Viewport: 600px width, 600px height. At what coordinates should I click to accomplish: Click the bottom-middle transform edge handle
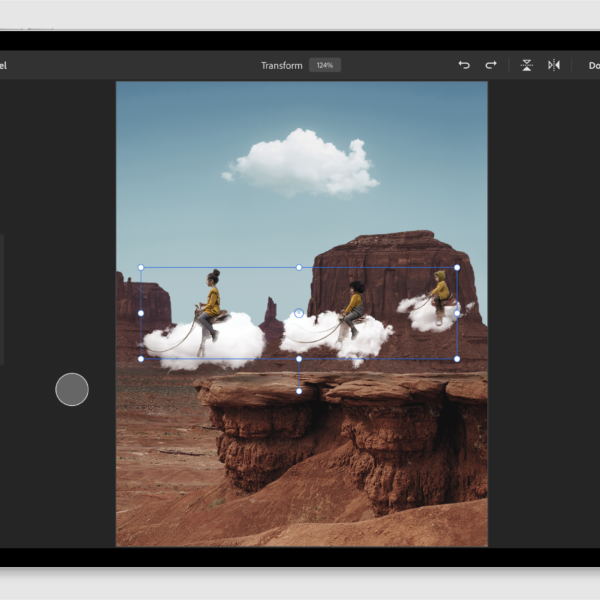299,358
